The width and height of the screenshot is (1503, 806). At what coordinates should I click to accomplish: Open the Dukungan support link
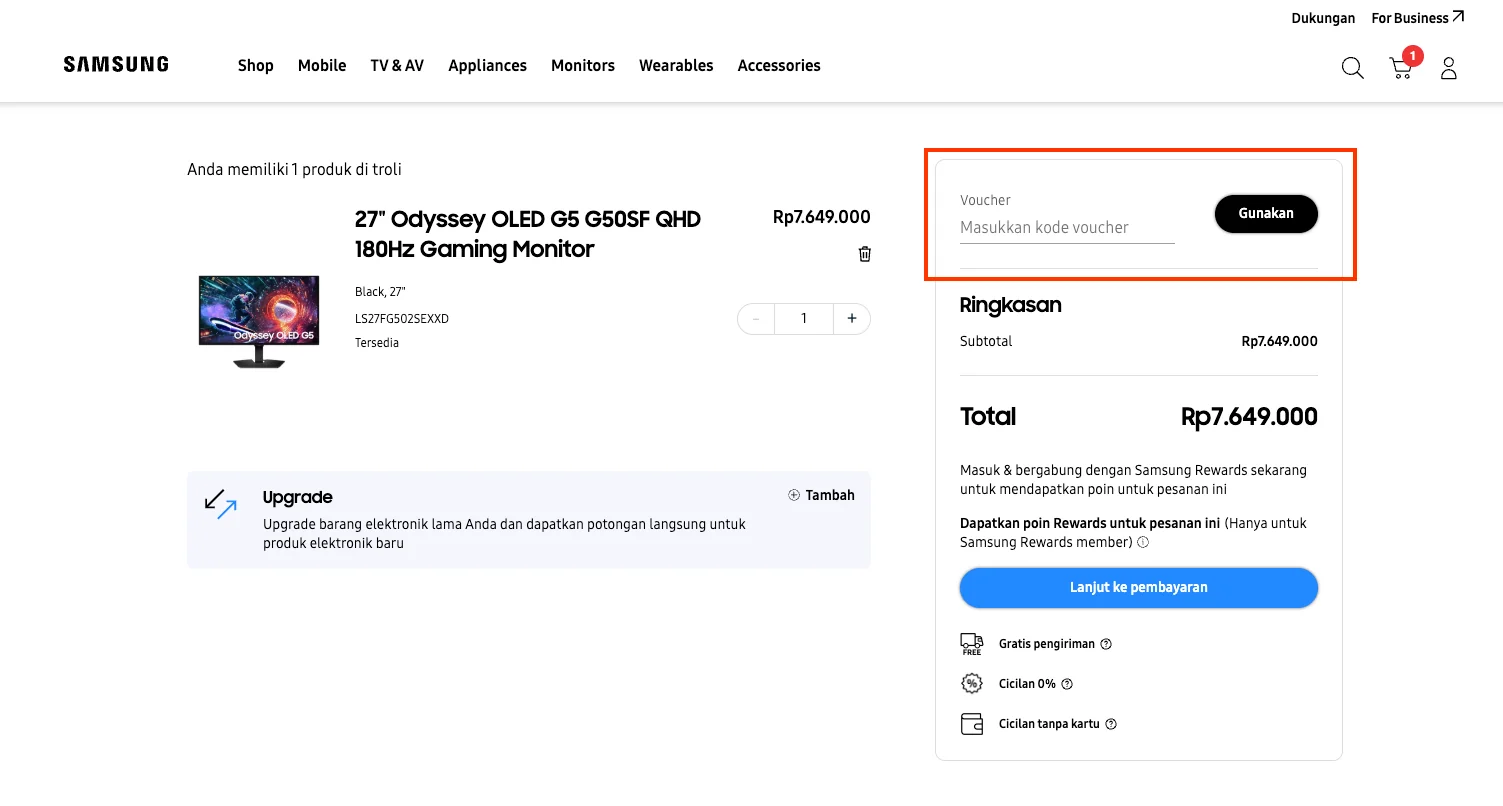click(x=1323, y=18)
